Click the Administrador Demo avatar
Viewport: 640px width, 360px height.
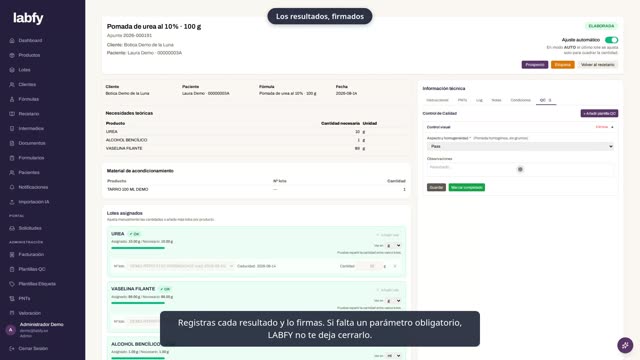tap(11, 330)
